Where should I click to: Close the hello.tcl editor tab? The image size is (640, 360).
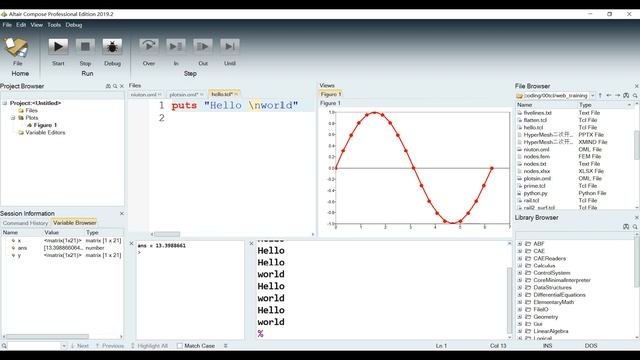coord(236,94)
